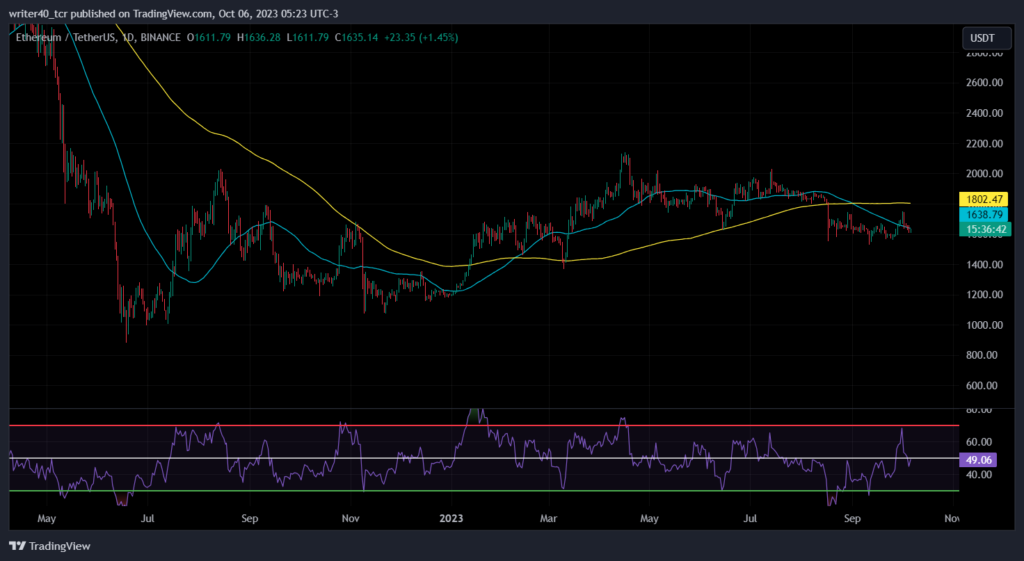Click the TradingView logo at bottom
The width and height of the screenshot is (1024, 561).
50,546
